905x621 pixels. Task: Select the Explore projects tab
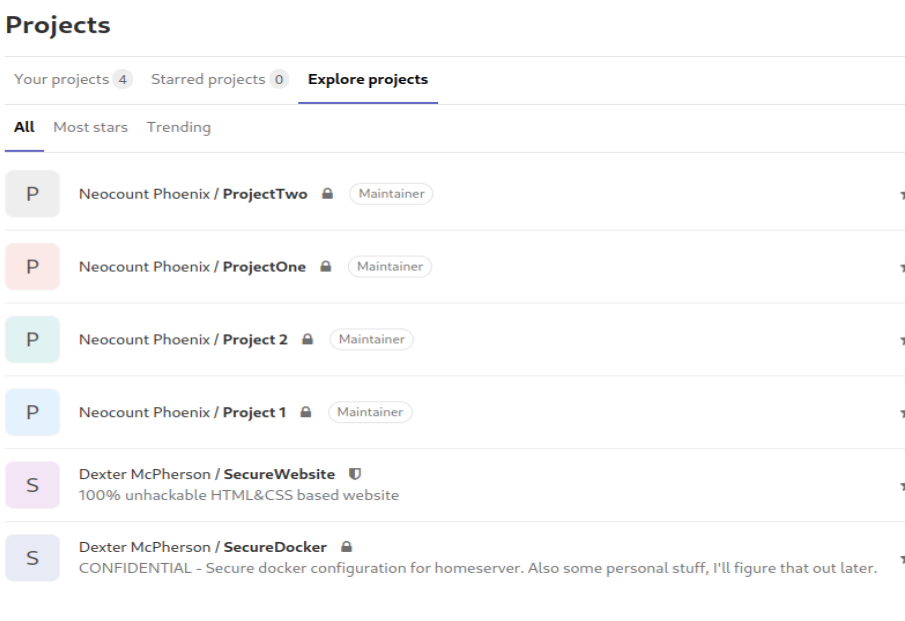coord(367,80)
